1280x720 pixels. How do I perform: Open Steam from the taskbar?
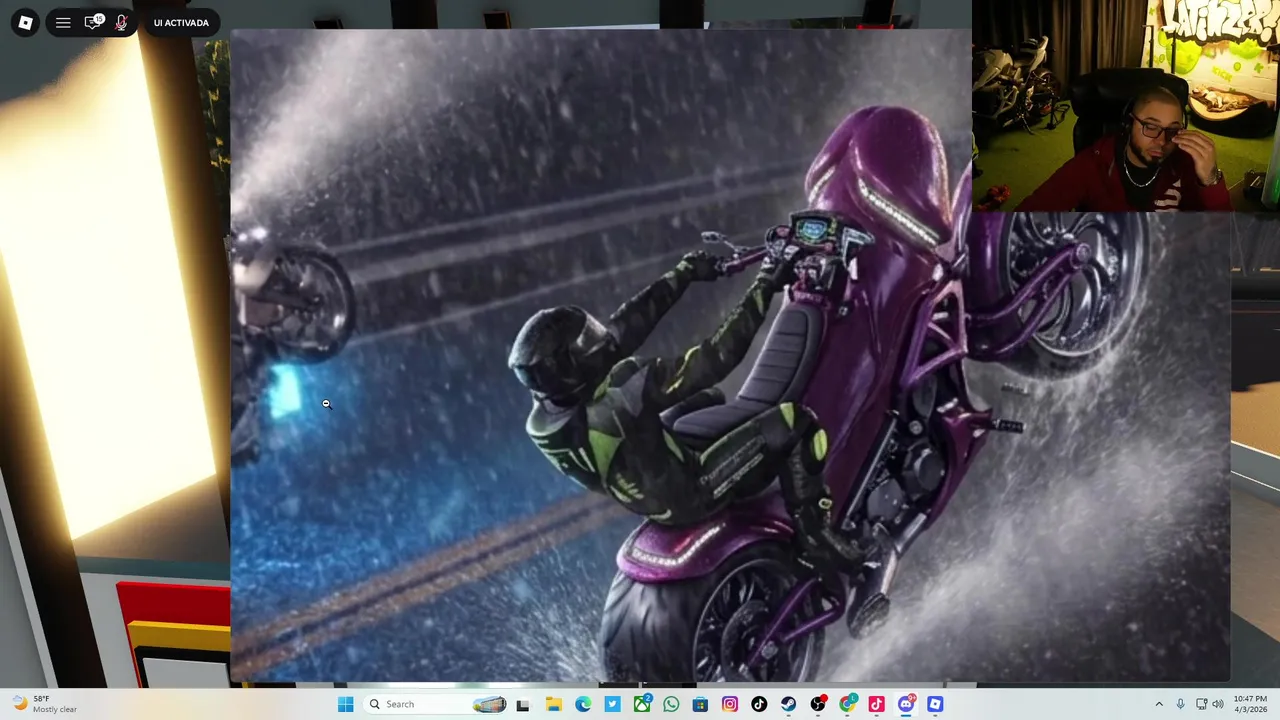click(789, 704)
